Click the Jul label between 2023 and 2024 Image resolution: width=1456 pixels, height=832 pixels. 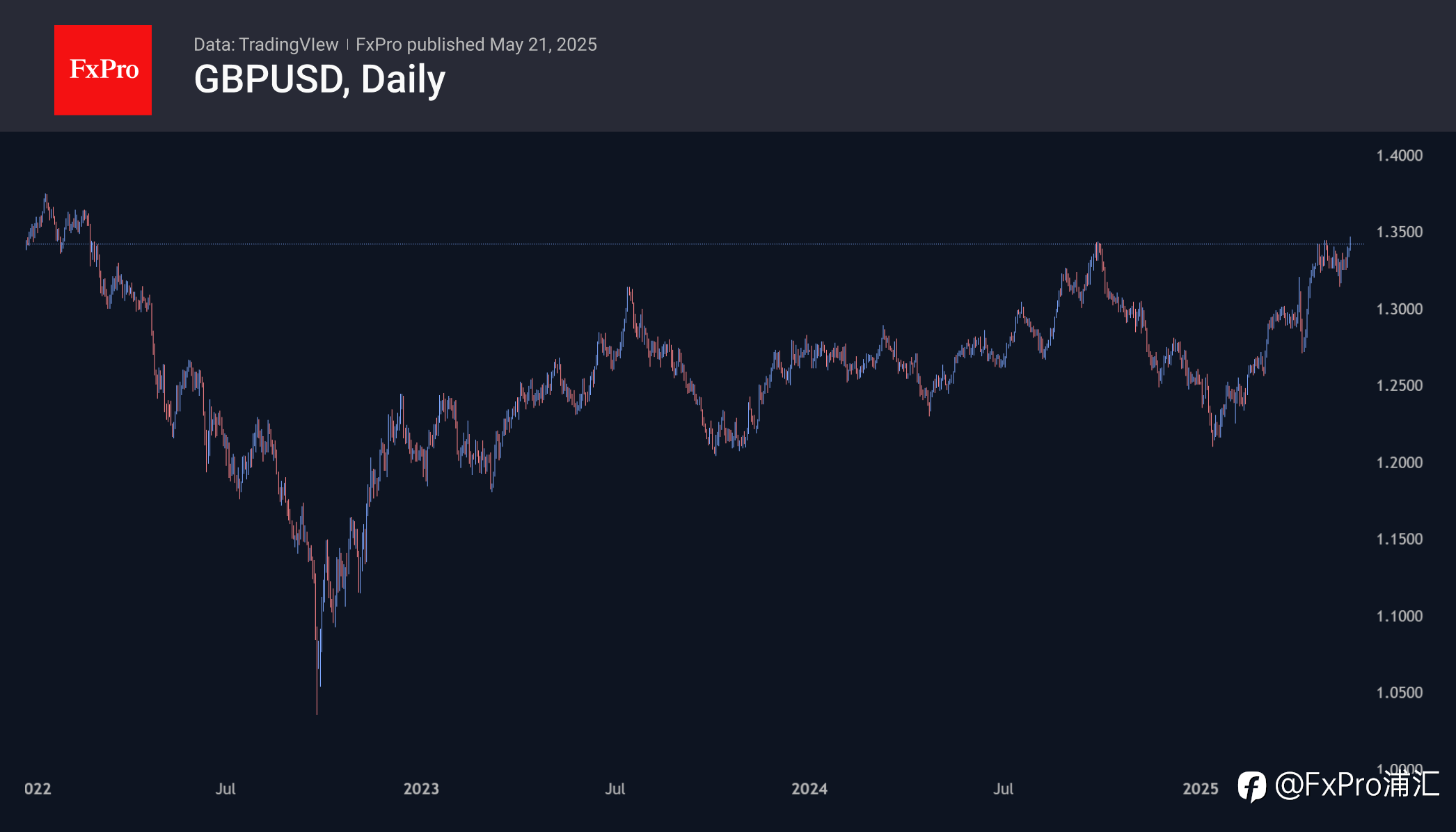coord(615,789)
